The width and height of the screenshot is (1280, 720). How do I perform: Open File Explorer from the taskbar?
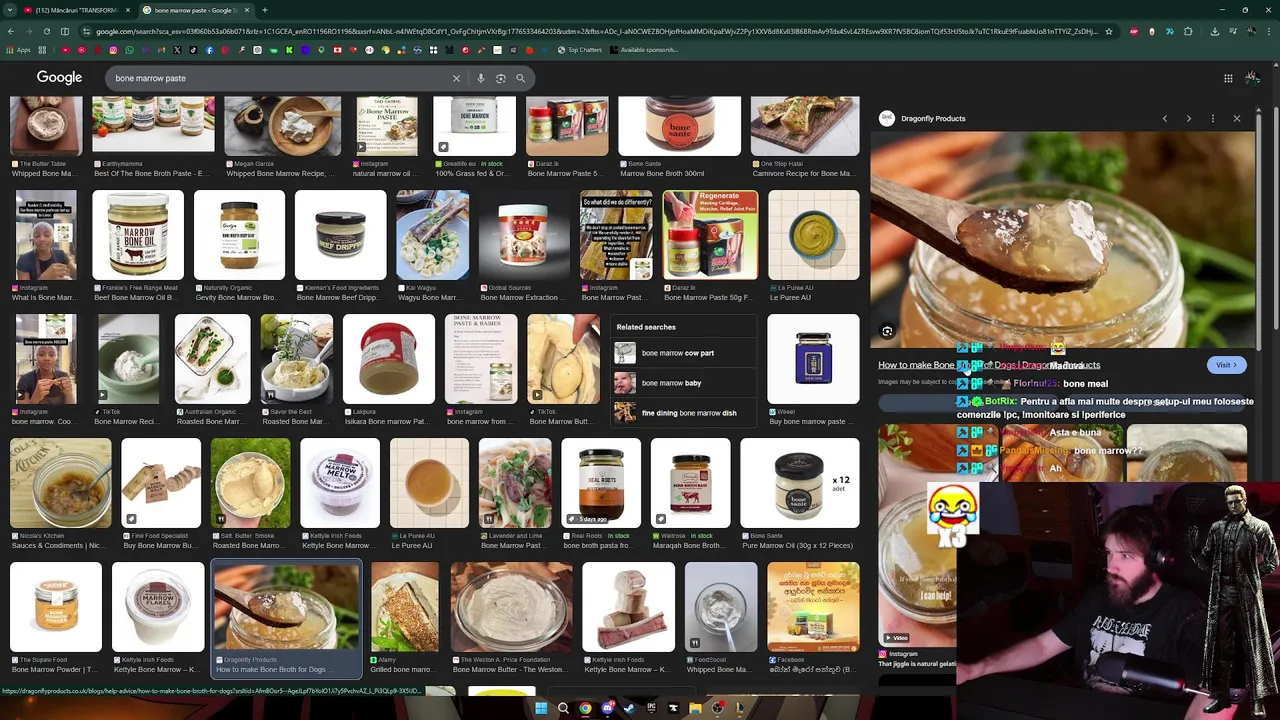coord(695,708)
